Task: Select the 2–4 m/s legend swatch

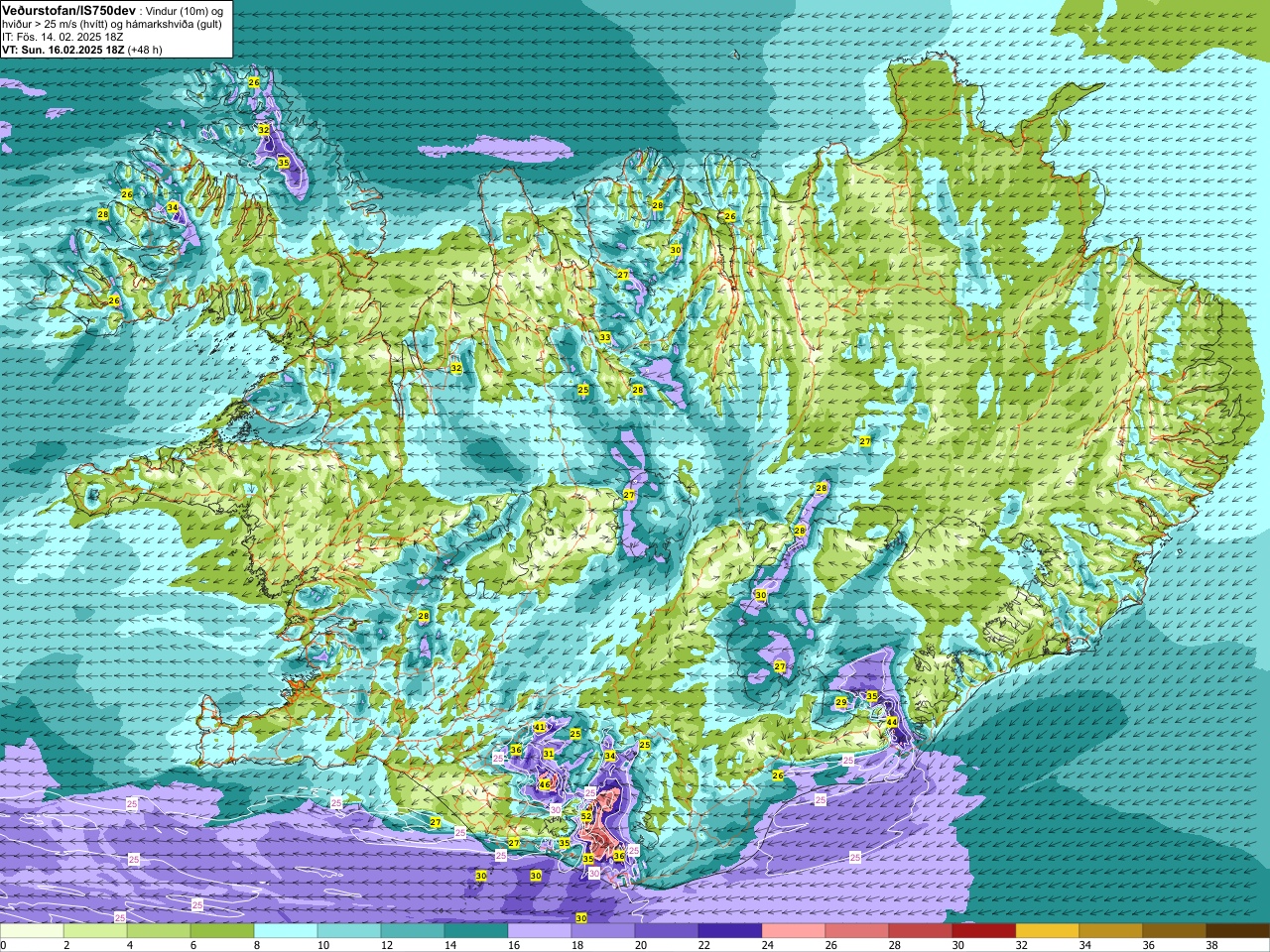Action: click(x=95, y=931)
